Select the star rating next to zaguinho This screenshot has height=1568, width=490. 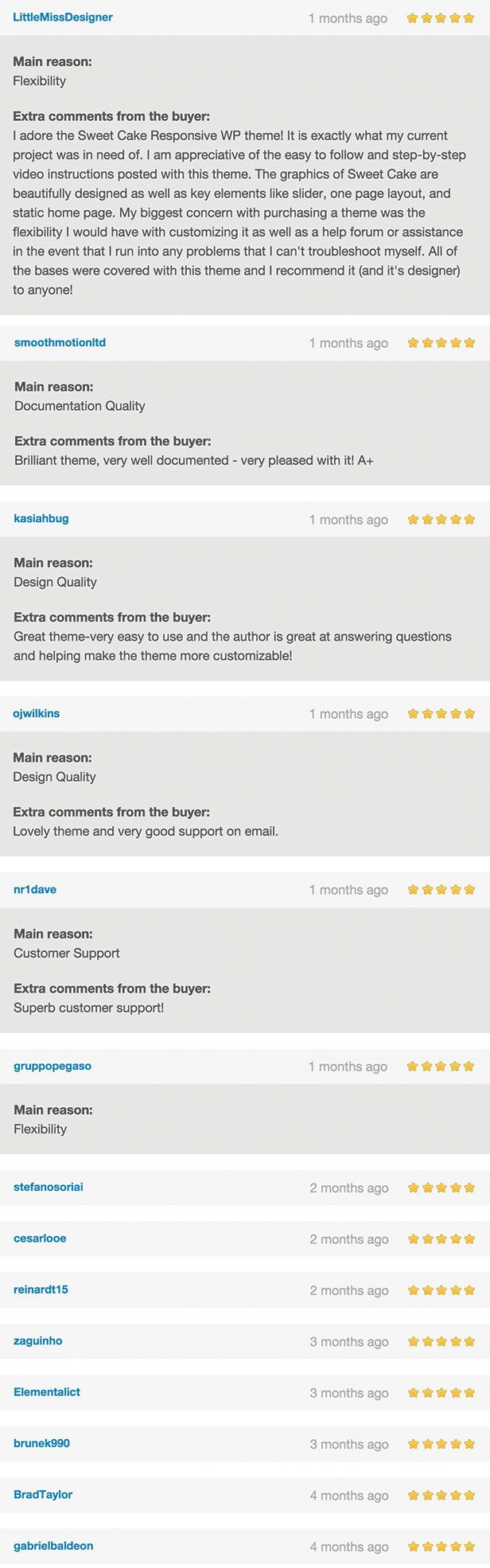tap(441, 1342)
